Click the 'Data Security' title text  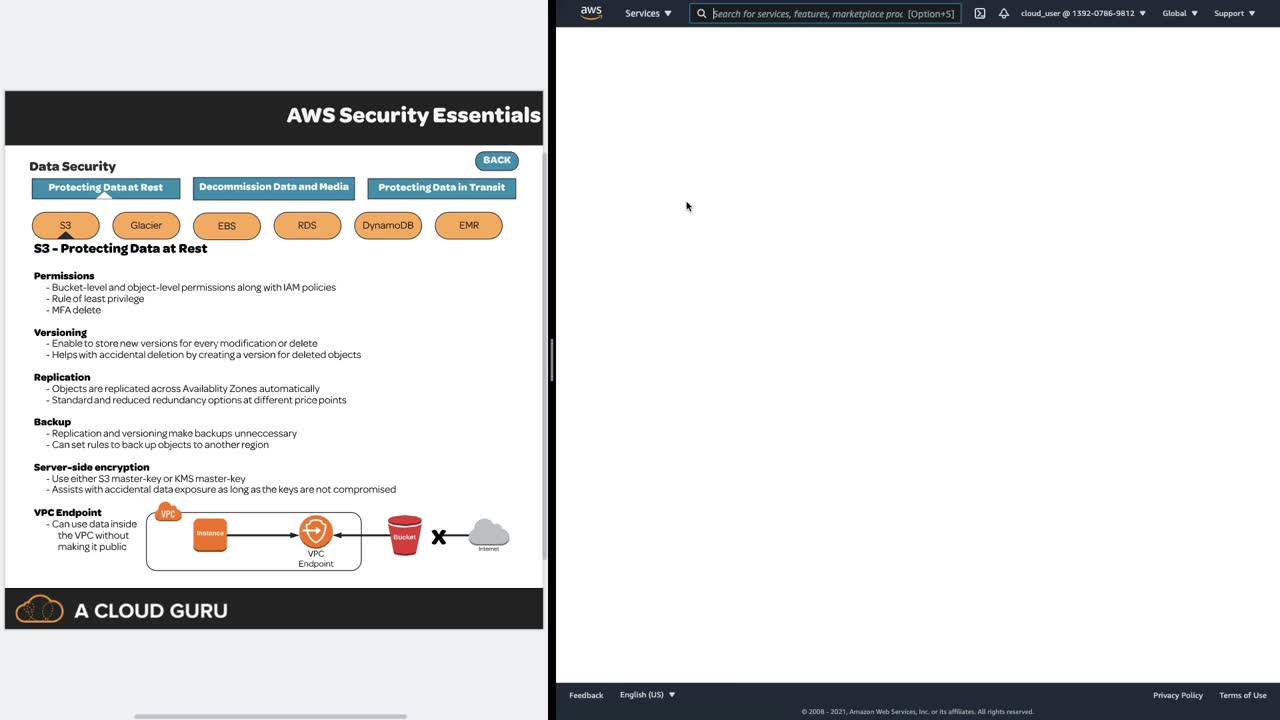coord(73,166)
